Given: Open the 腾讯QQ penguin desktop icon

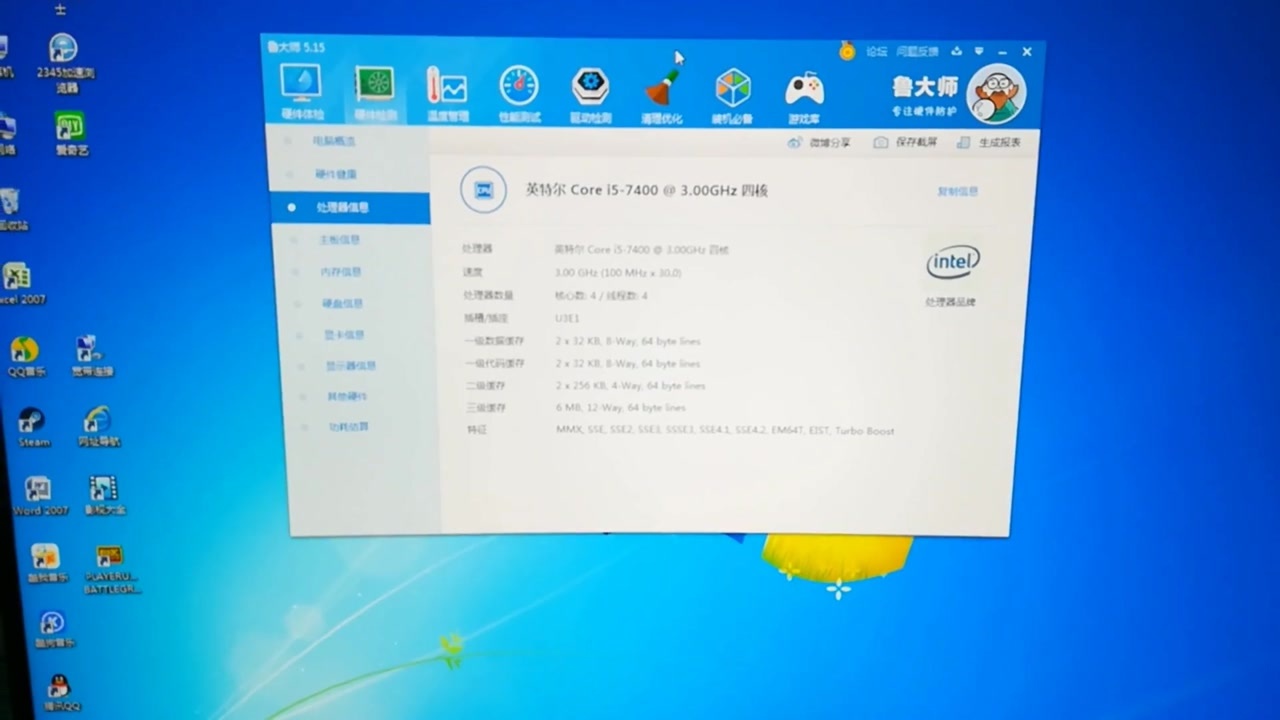Looking at the screenshot, I should point(61,694).
